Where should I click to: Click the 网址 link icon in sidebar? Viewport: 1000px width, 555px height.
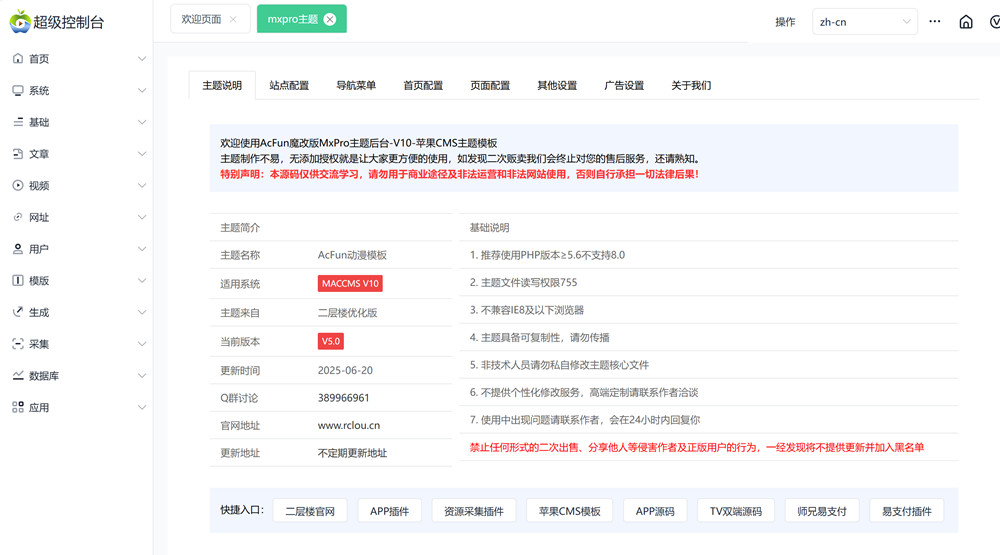[18, 217]
